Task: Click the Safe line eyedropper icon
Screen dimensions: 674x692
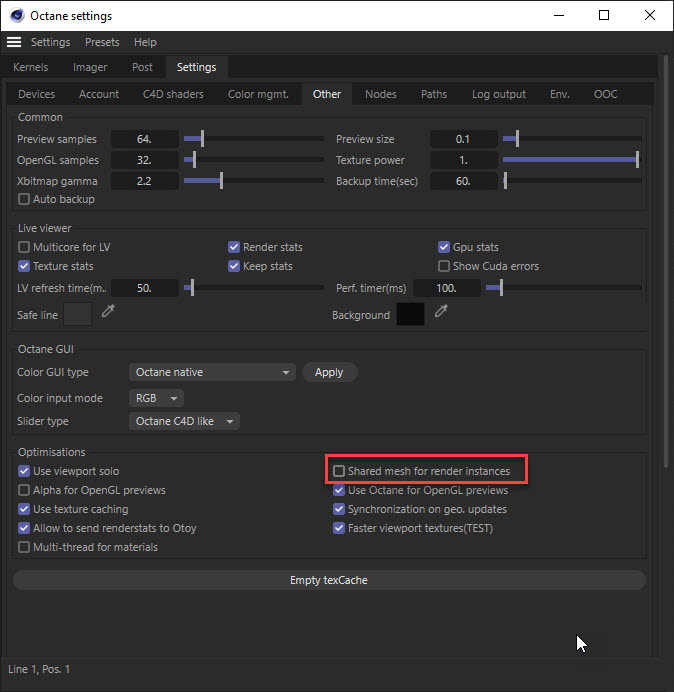Action: click(x=109, y=313)
